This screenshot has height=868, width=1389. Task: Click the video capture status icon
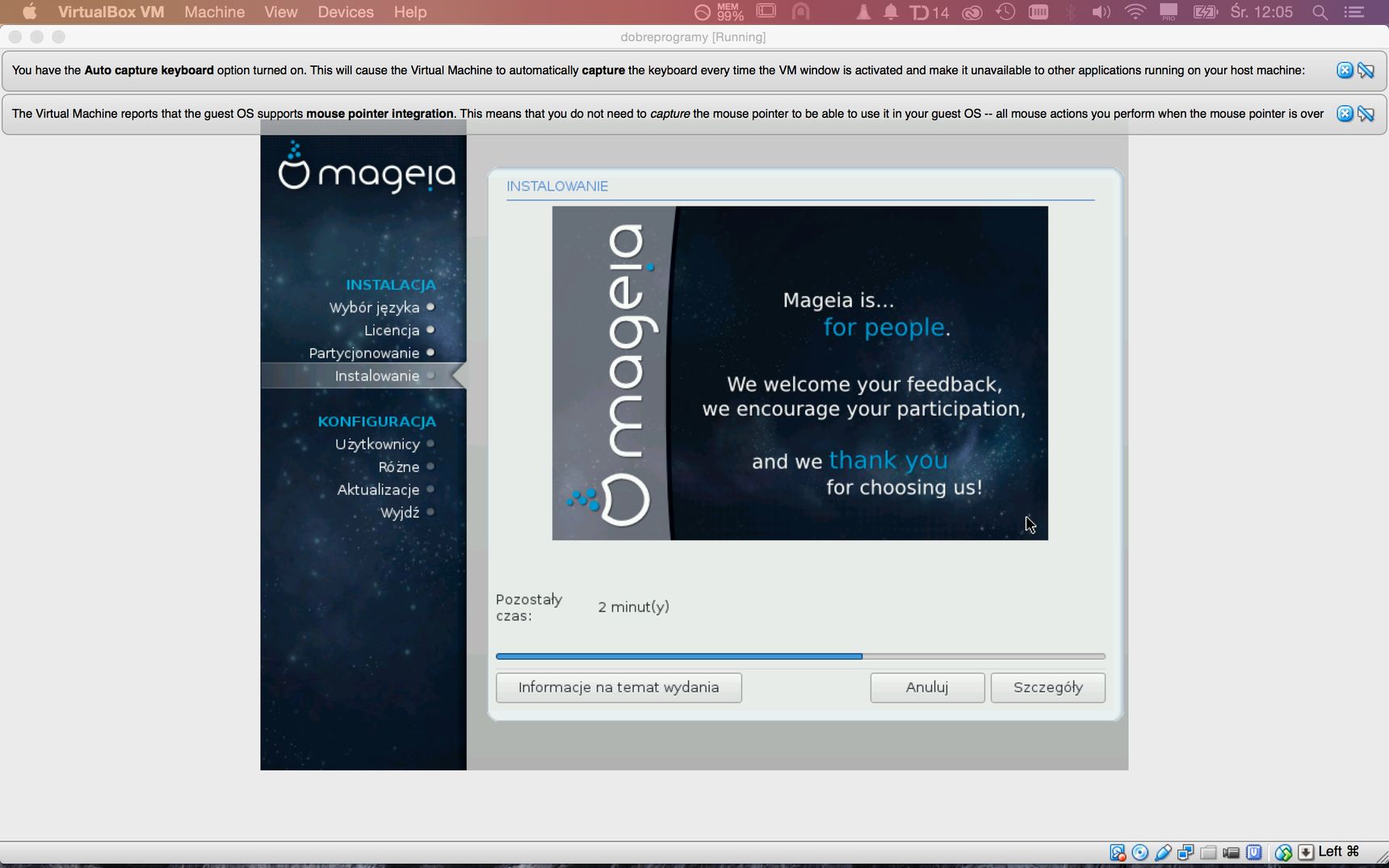click(1231, 853)
